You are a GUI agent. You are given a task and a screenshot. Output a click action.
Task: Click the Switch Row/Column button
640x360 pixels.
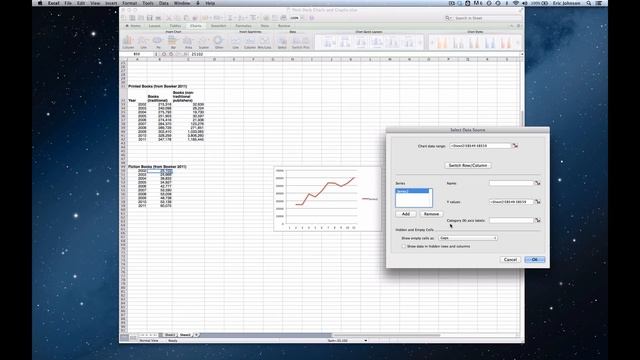pyautogui.click(x=468, y=165)
